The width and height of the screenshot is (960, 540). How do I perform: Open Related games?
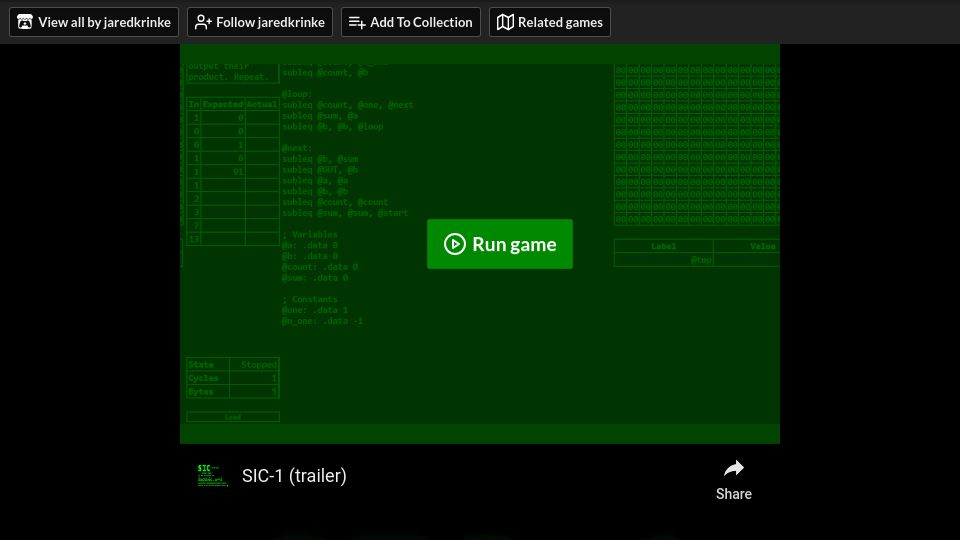coord(550,22)
